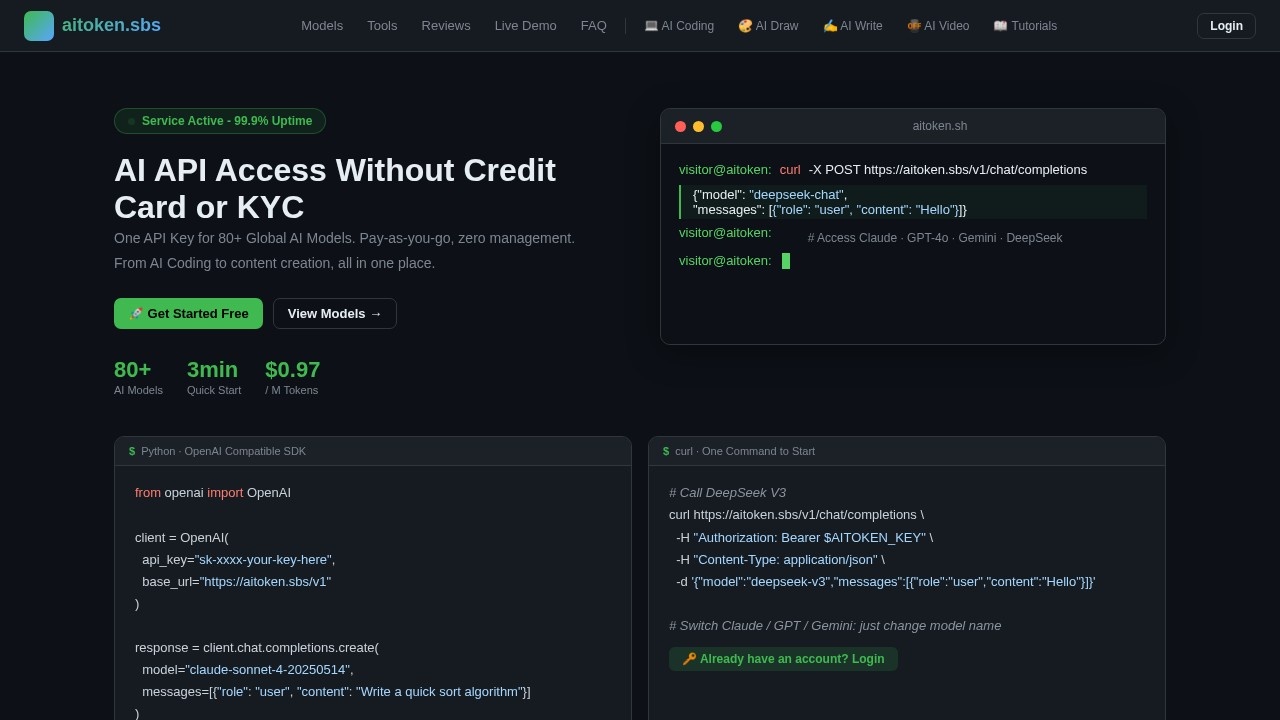This screenshot has width=1280, height=720.
Task: Open the AI Video nav link
Action: 938,26
